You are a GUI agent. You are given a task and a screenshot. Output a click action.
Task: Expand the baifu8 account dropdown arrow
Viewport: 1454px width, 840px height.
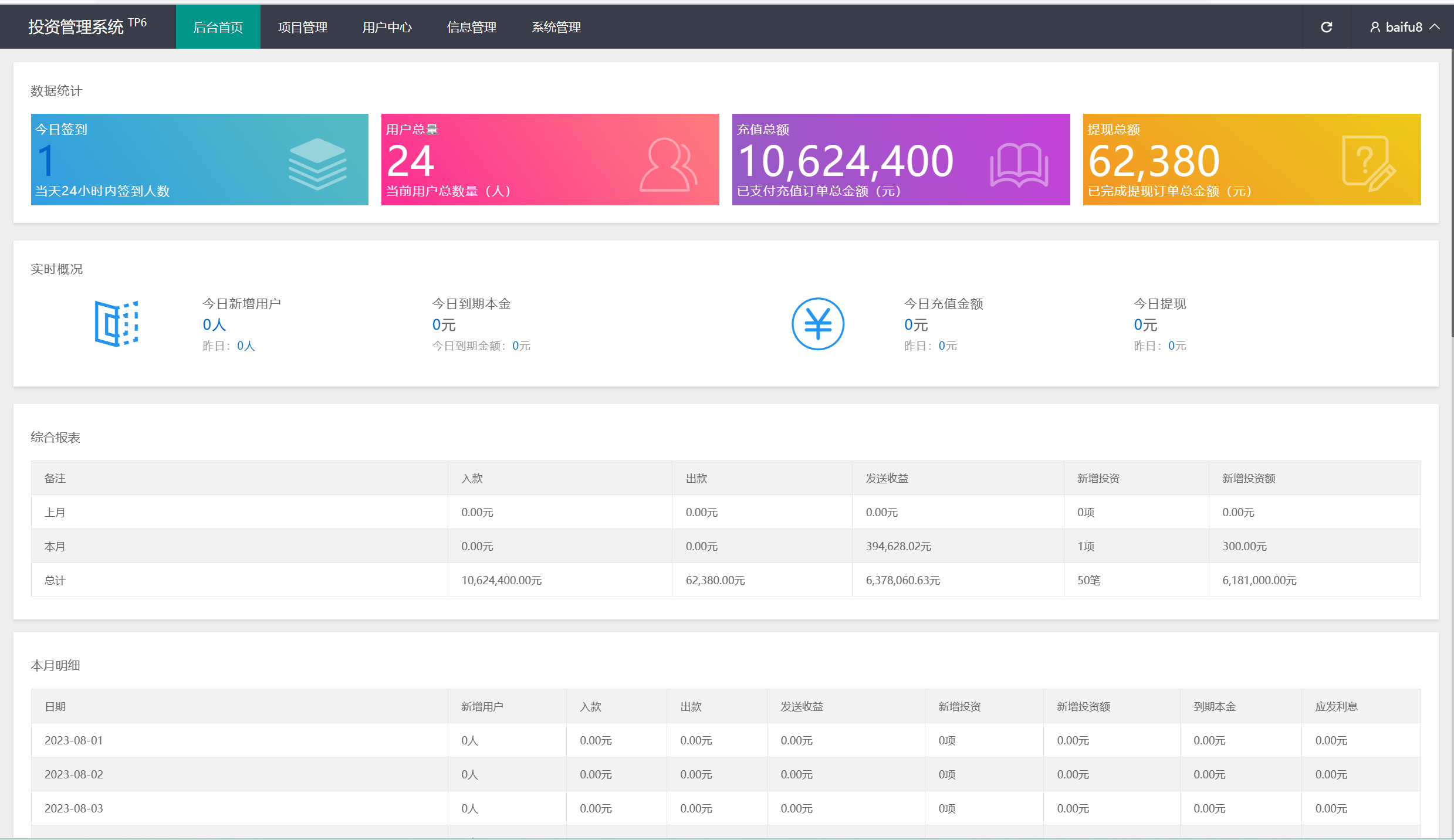(1435, 27)
